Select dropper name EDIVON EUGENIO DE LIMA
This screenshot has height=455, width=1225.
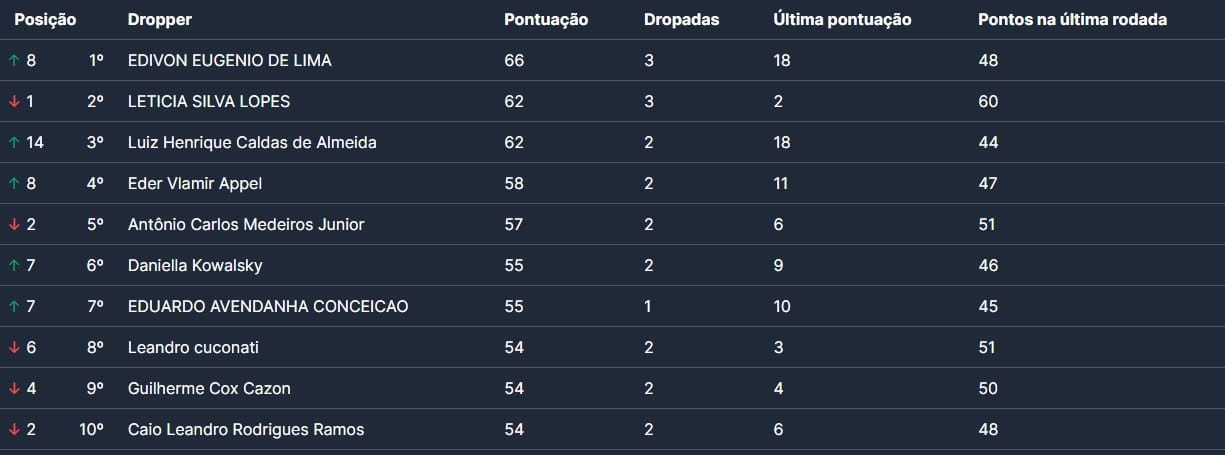[230, 61]
